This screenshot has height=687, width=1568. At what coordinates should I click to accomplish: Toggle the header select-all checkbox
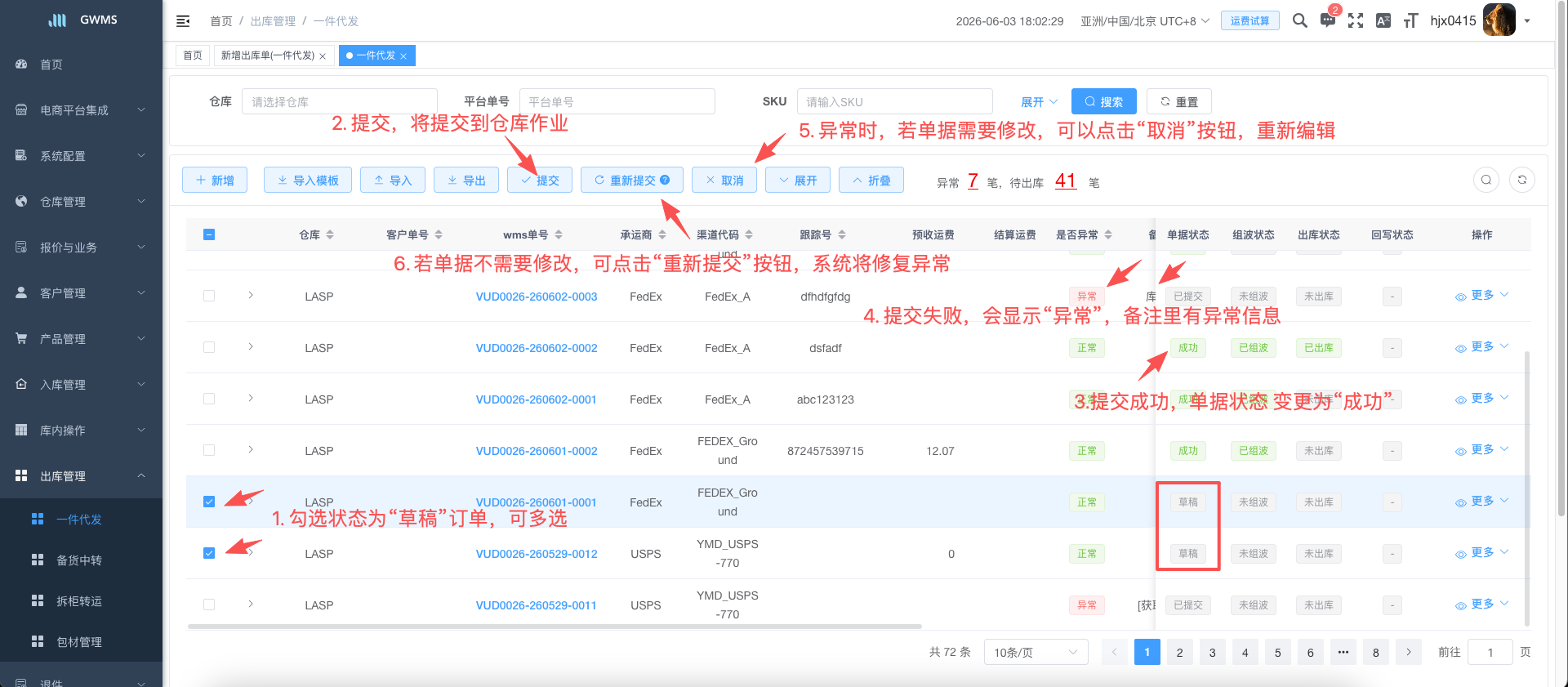coord(209,234)
